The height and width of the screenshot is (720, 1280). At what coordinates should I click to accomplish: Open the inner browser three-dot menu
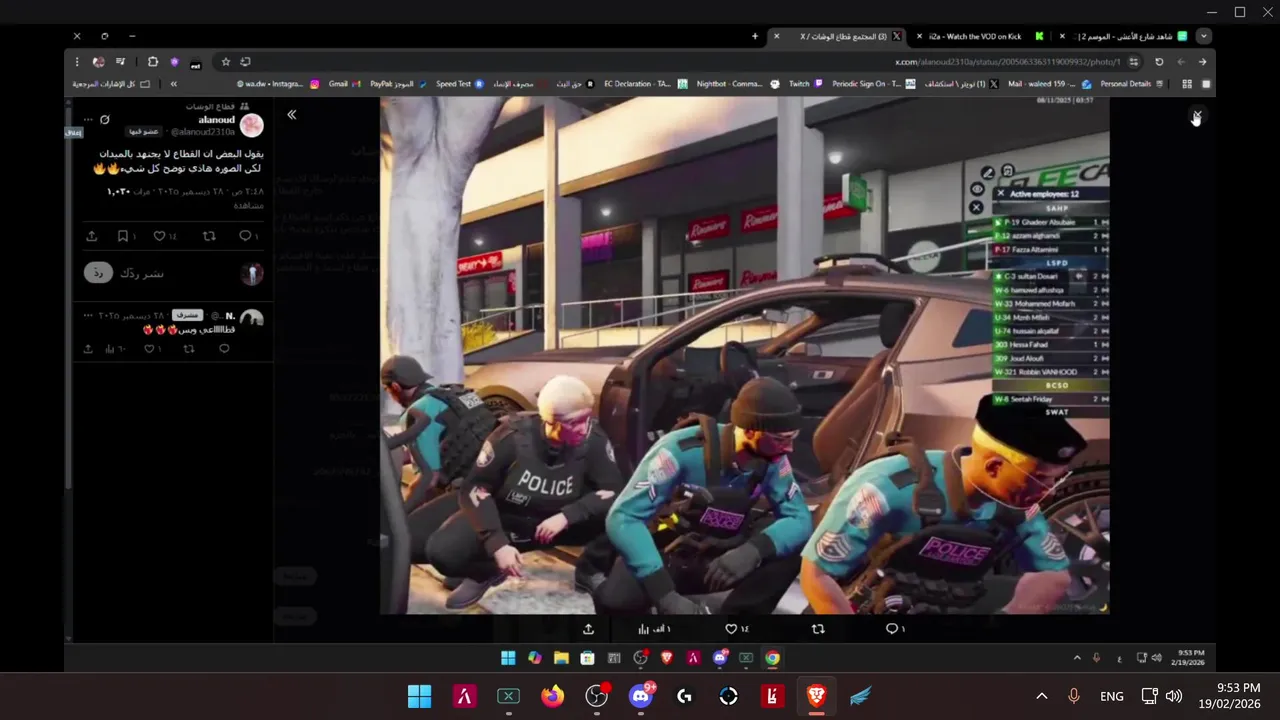pos(77,62)
